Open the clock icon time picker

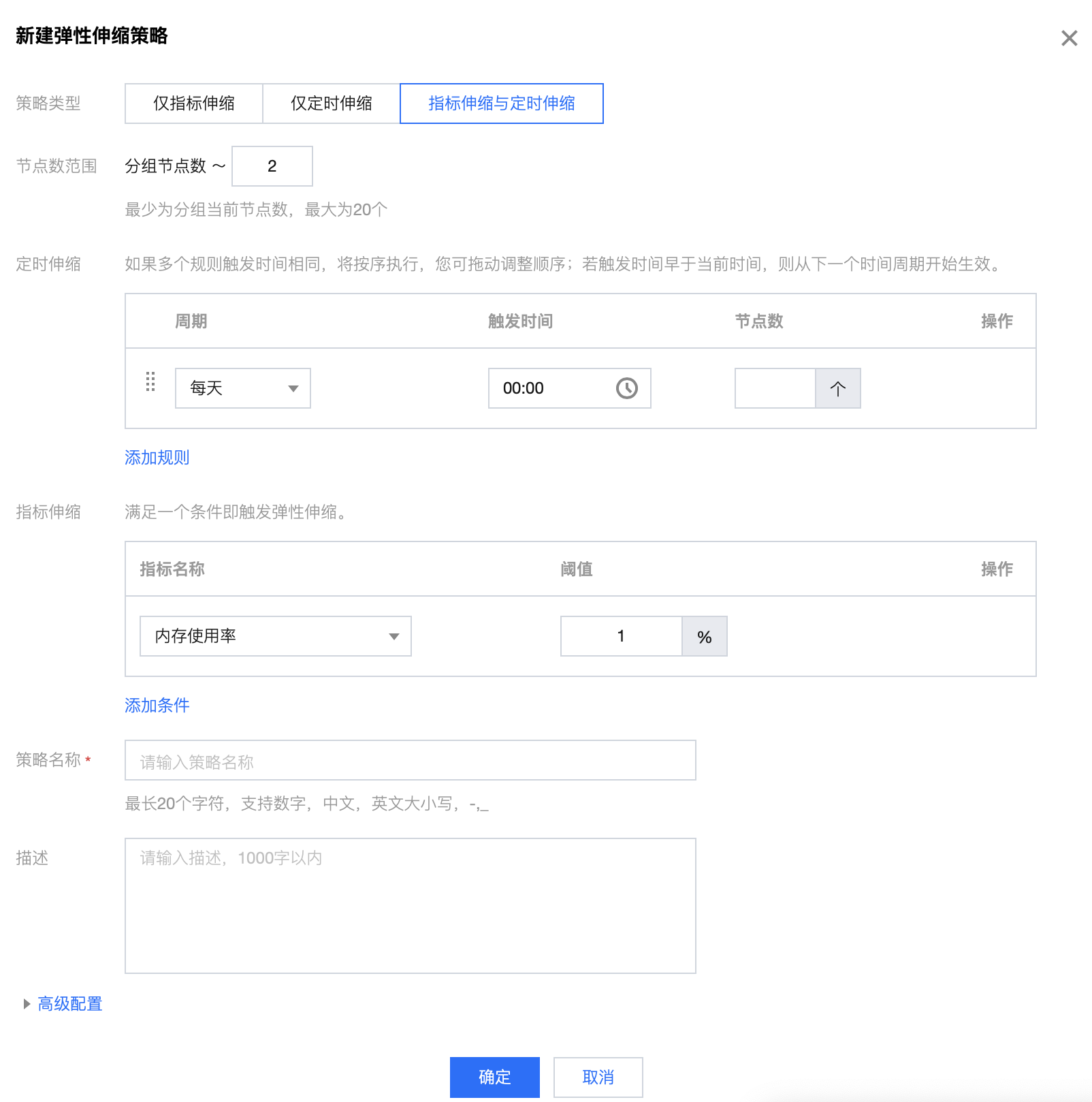coord(627,388)
